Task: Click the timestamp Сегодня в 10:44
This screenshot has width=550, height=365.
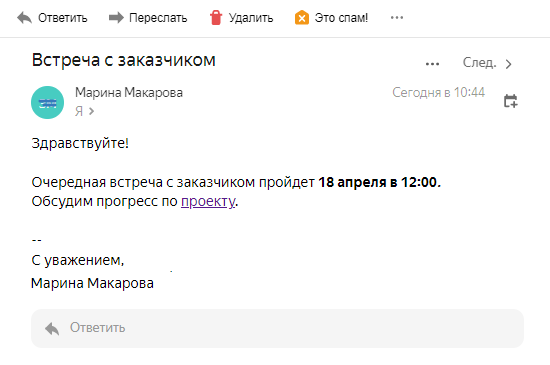Action: [x=438, y=93]
